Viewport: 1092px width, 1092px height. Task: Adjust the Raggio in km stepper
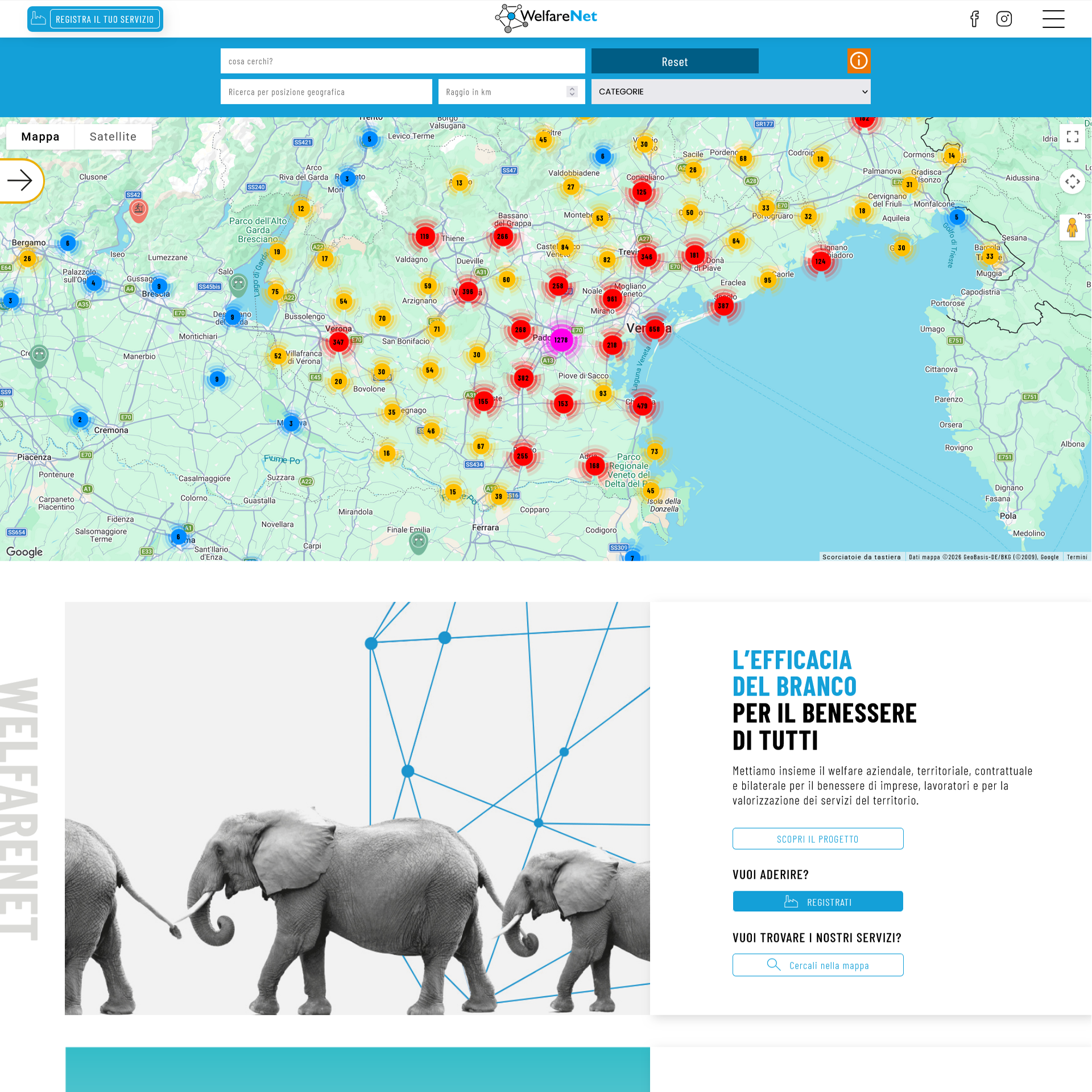(572, 92)
